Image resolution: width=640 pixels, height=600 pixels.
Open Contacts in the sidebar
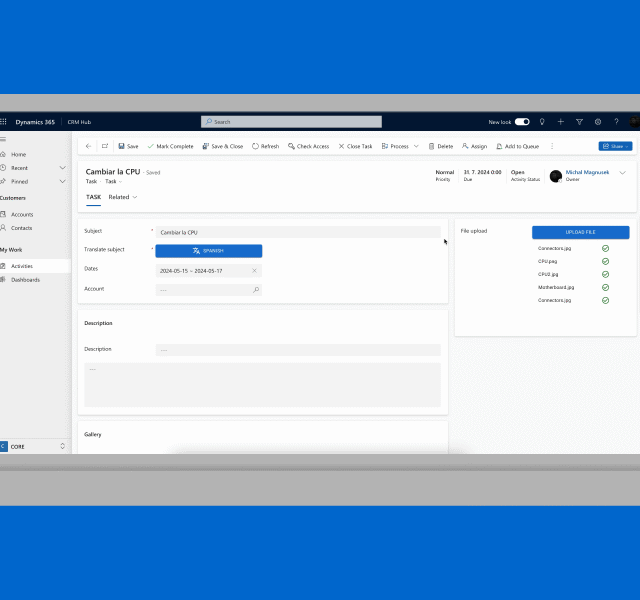[21, 228]
